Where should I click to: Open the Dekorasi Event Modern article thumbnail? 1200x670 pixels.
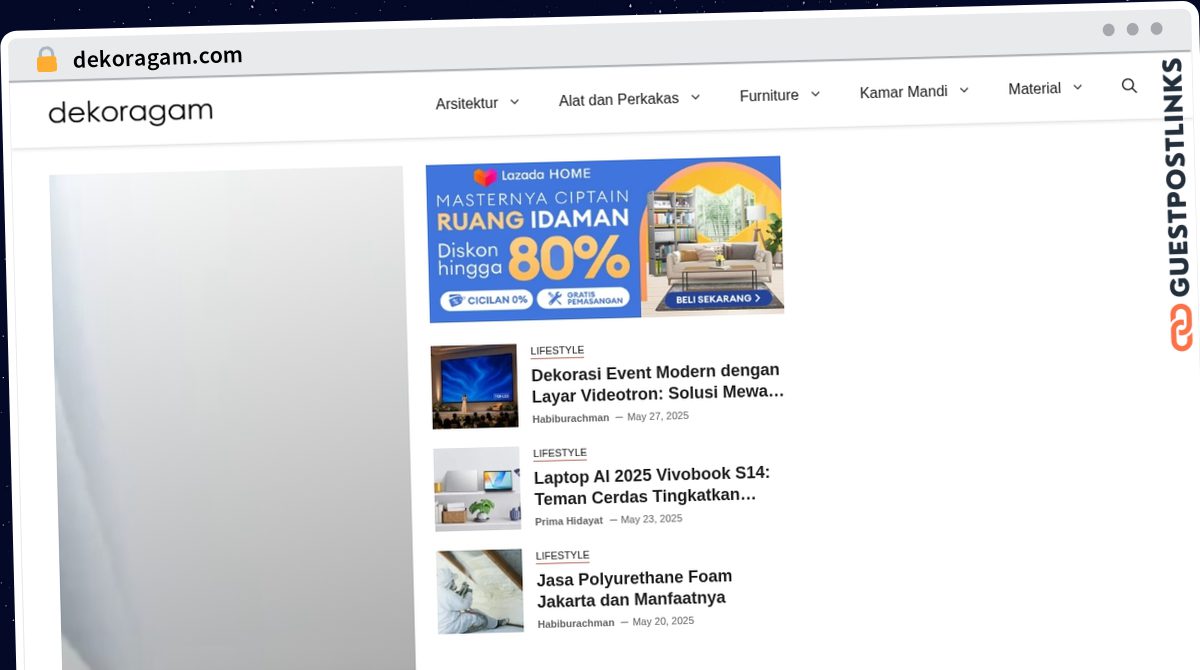474,386
